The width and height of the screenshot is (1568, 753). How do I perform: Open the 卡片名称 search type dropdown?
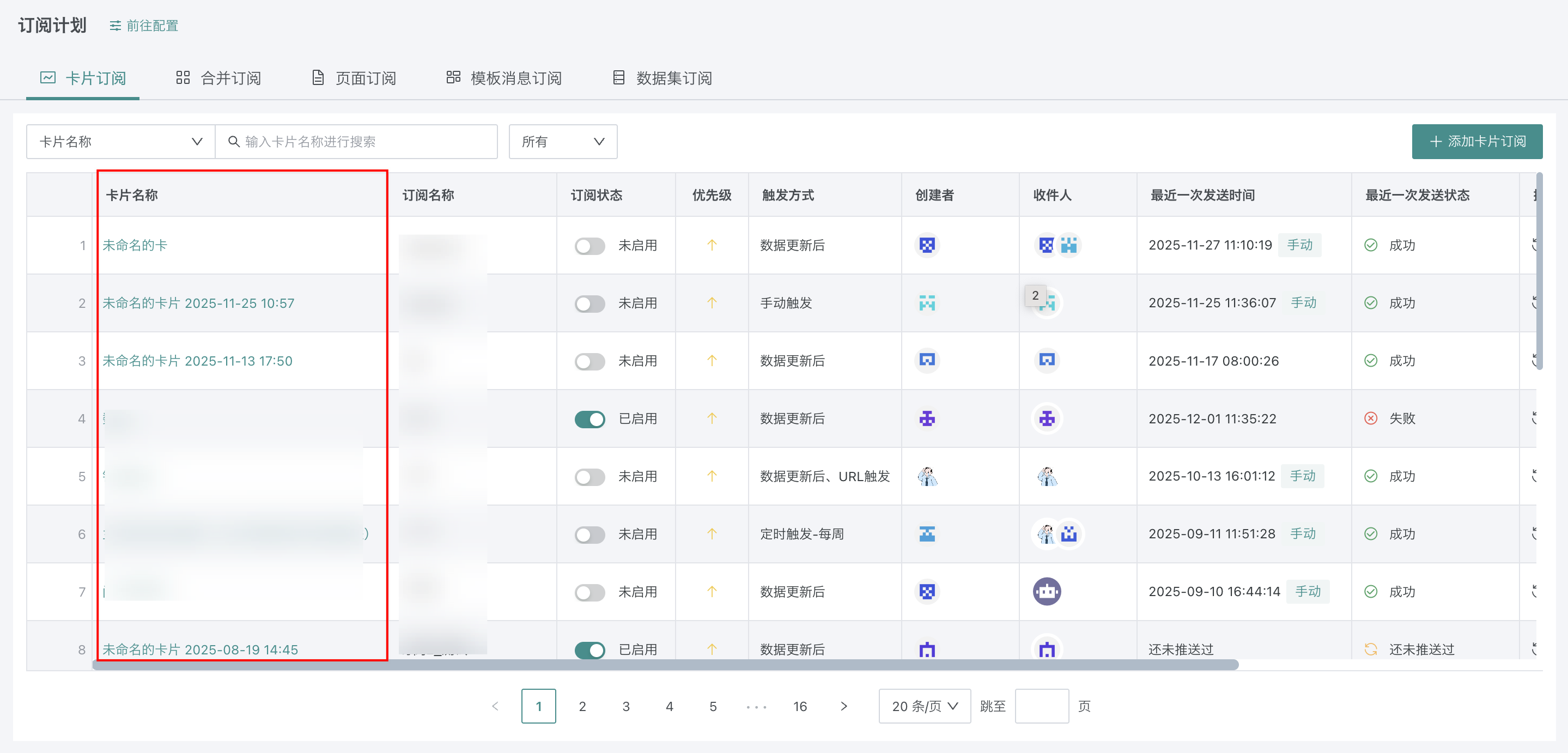120,142
